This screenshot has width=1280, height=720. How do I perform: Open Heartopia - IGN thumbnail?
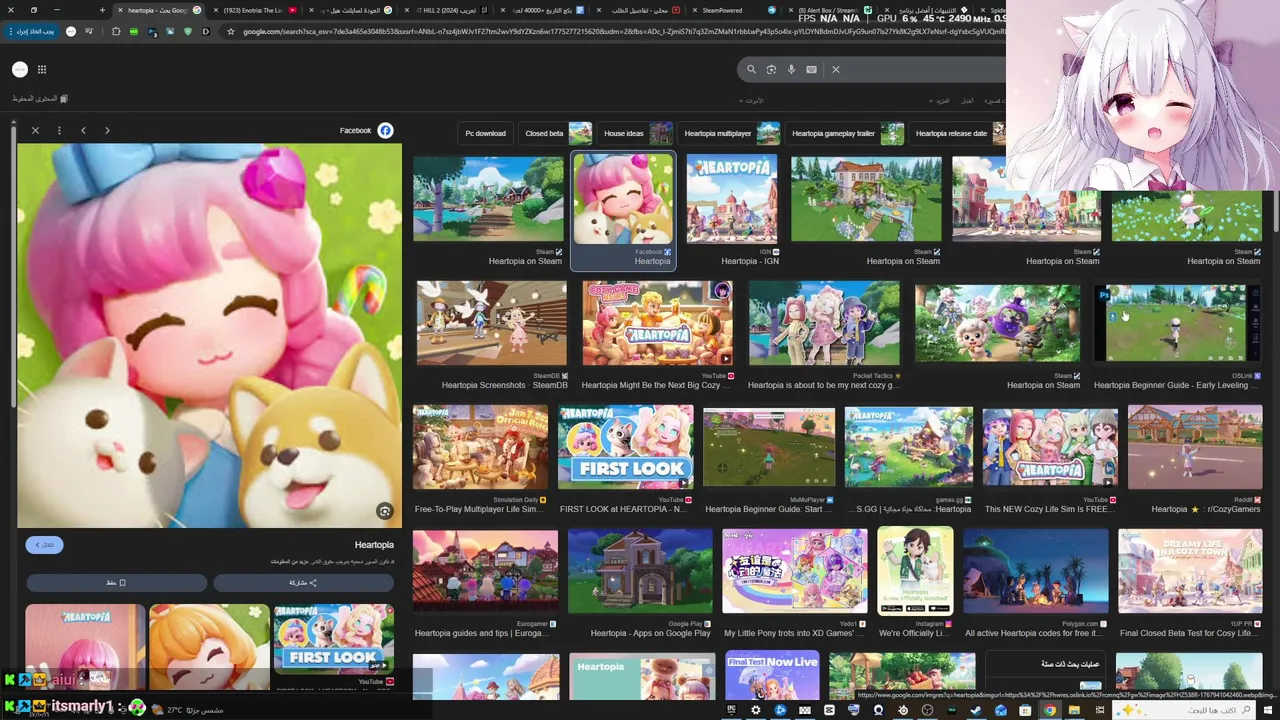click(x=732, y=199)
